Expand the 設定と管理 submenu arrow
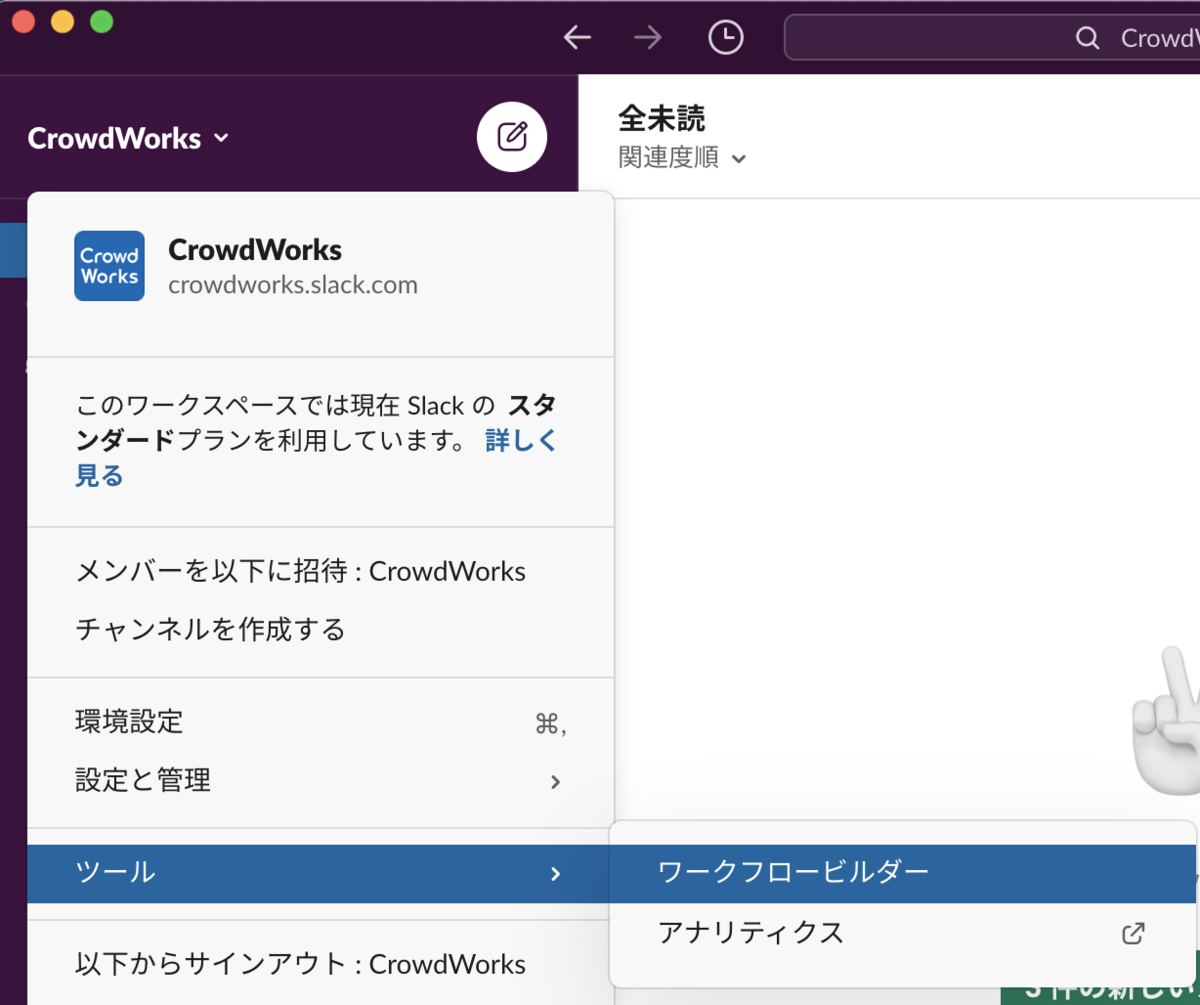1200x1005 pixels. (x=555, y=781)
